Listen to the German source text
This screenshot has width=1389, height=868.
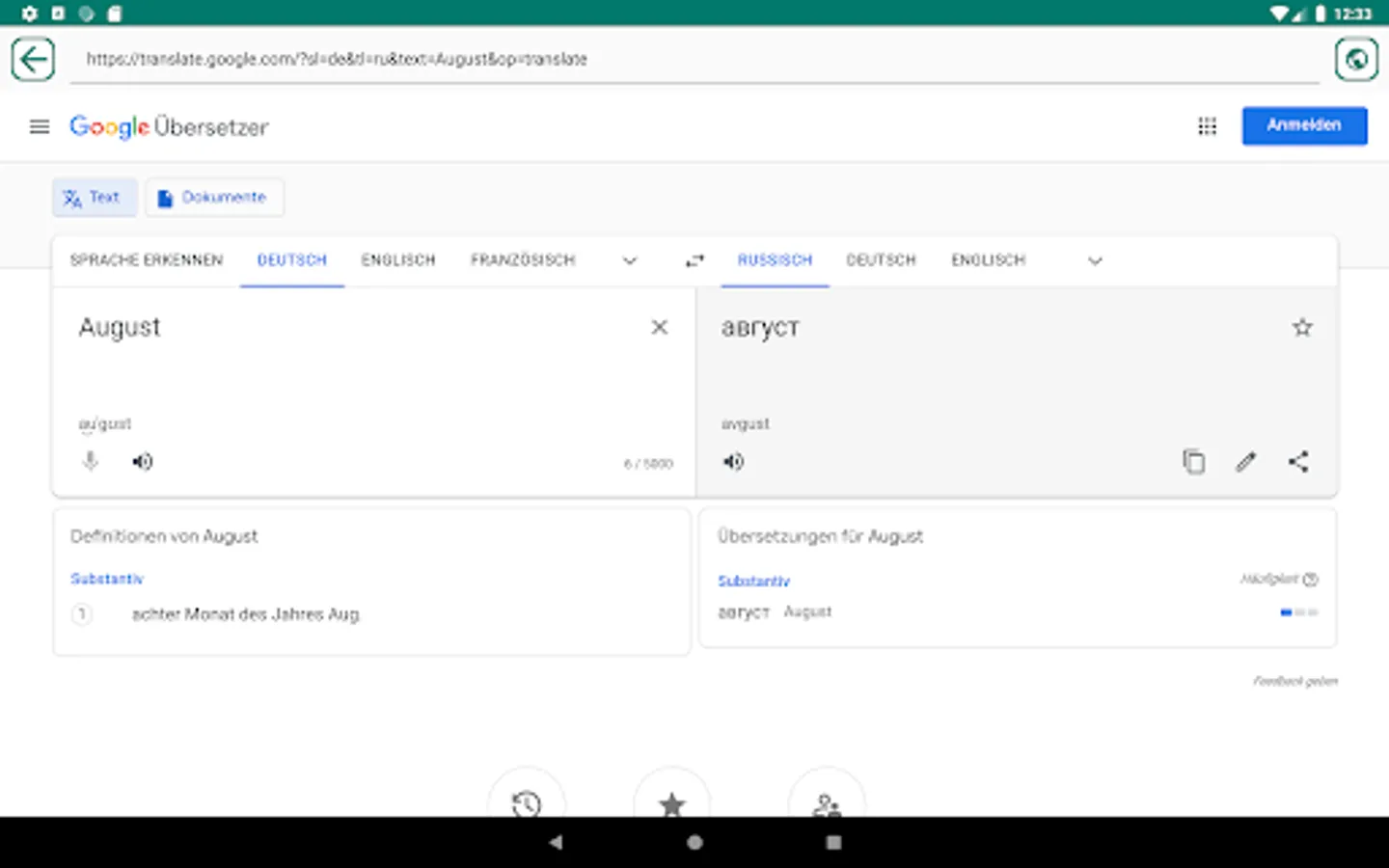coord(143,461)
